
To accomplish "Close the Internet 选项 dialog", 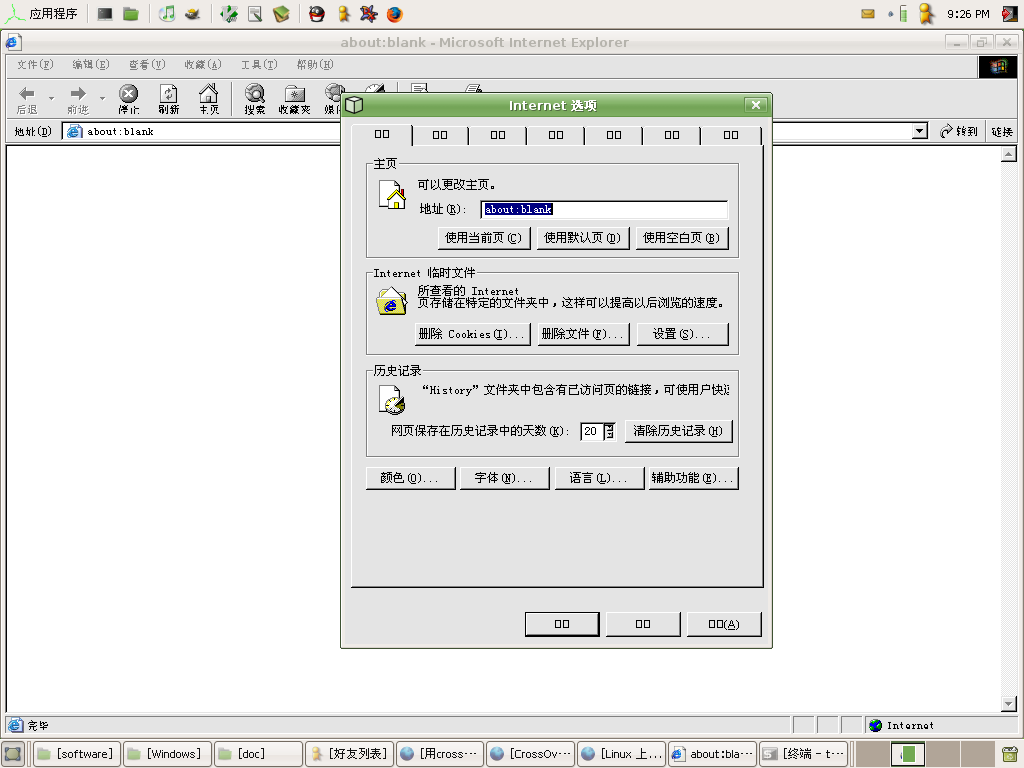I will pyautogui.click(x=755, y=104).
